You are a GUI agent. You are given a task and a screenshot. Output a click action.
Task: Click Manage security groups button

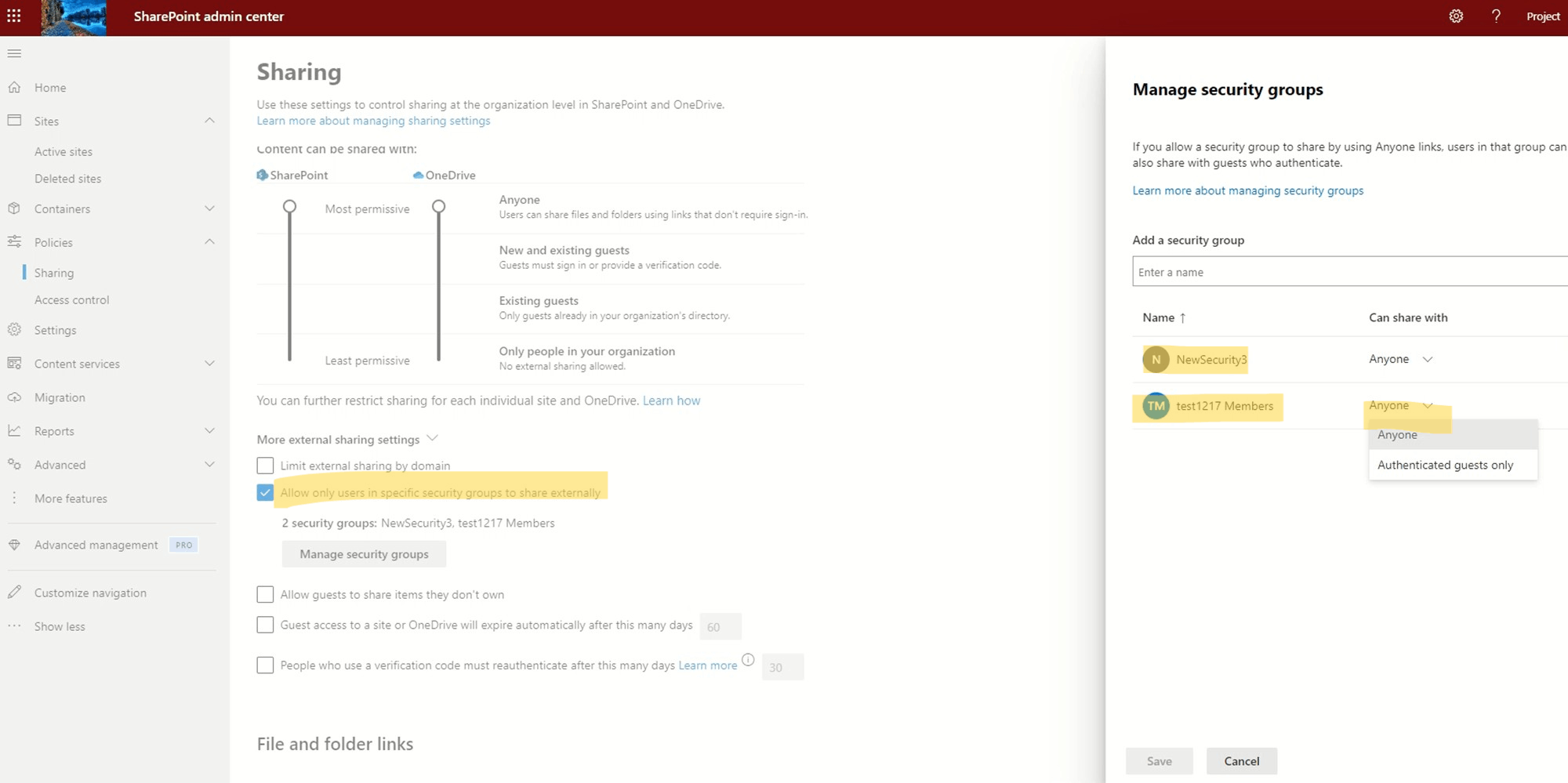[364, 554]
